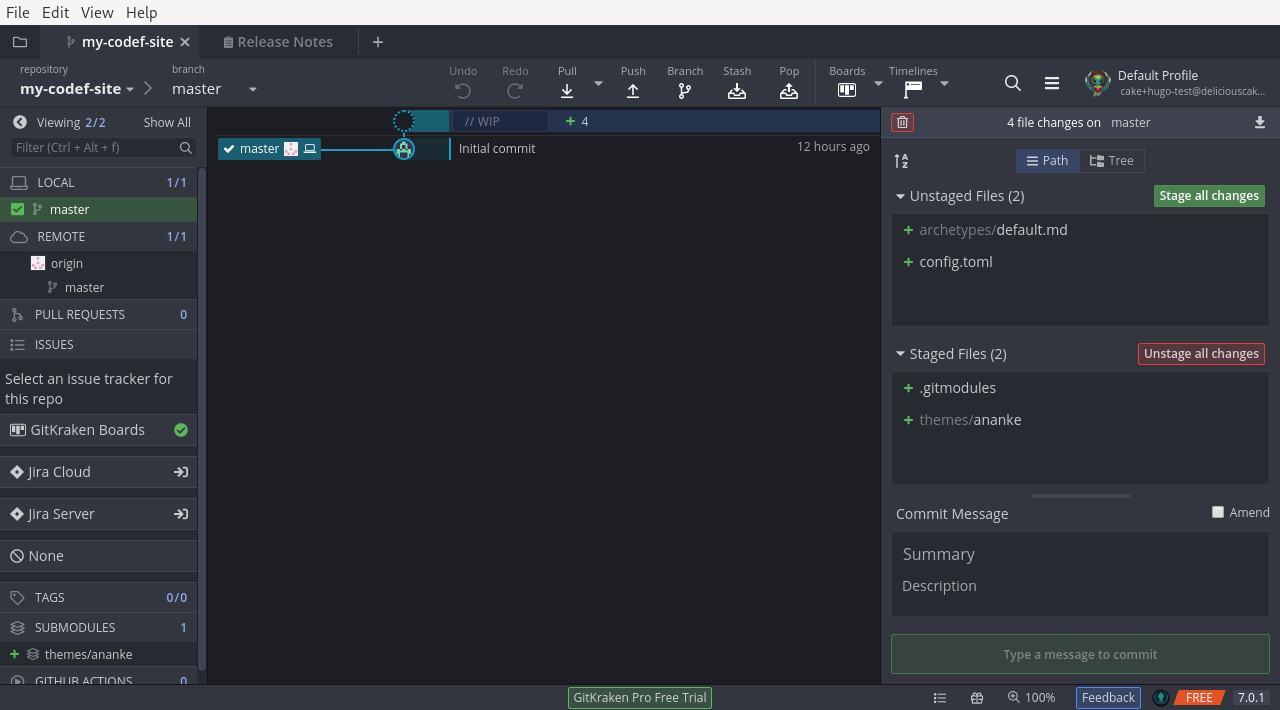This screenshot has width=1280, height=710.
Task: Stash changes via the Stash icon
Action: 737,90
